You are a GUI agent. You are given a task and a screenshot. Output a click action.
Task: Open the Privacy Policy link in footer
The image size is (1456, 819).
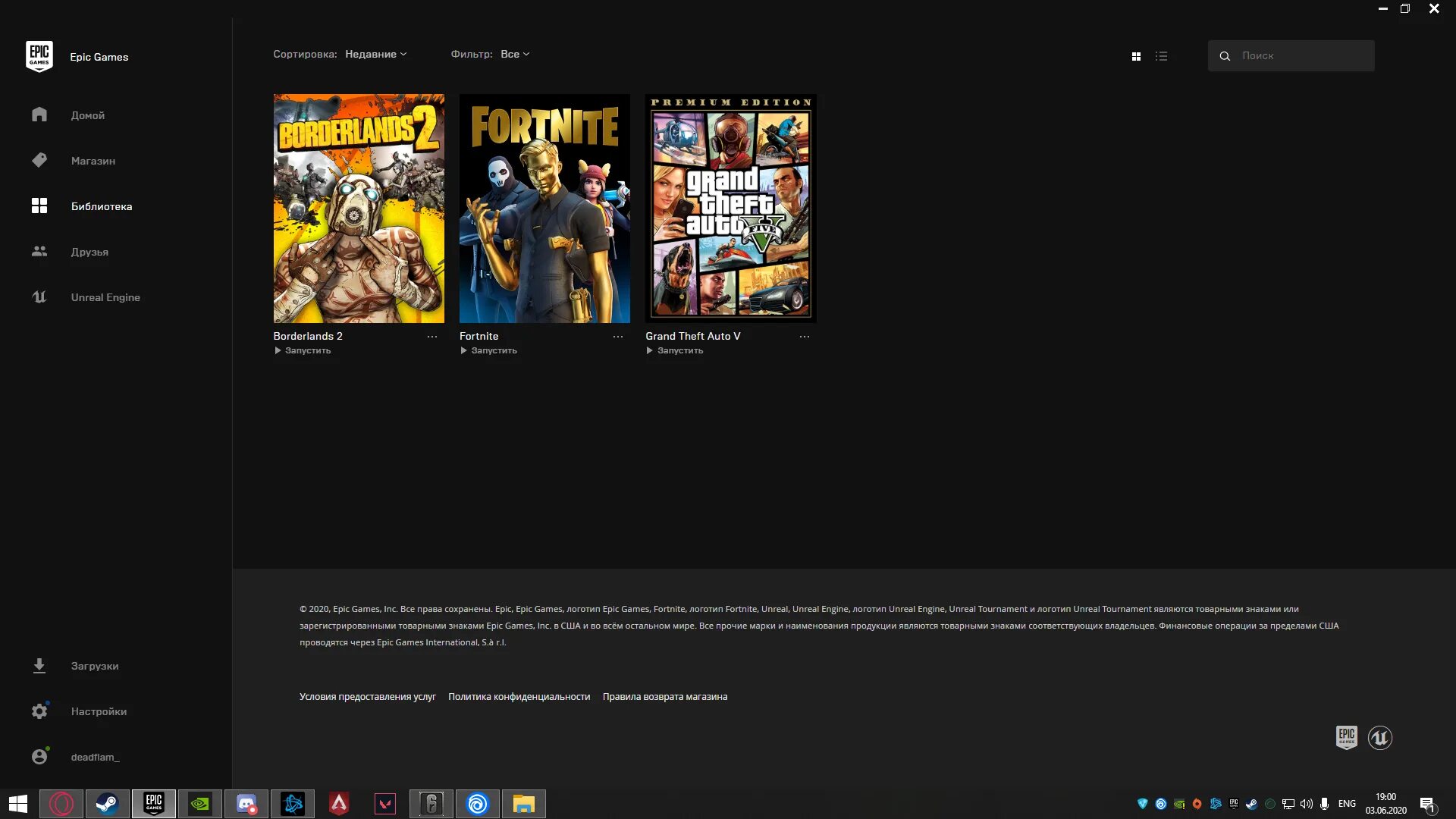[x=519, y=696]
